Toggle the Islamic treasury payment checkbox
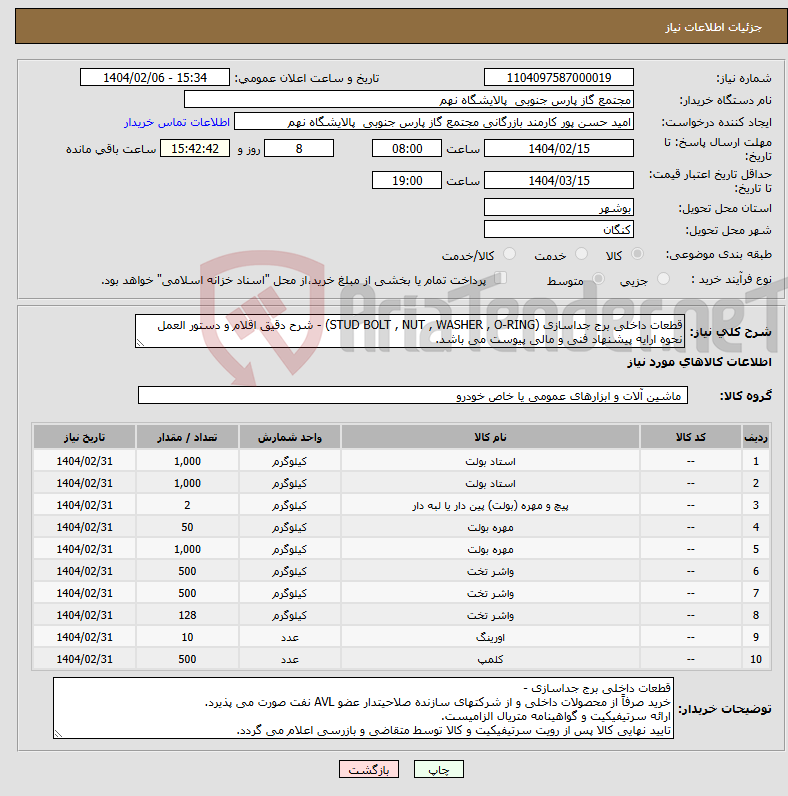This screenshot has width=788, height=796. pos(501,278)
